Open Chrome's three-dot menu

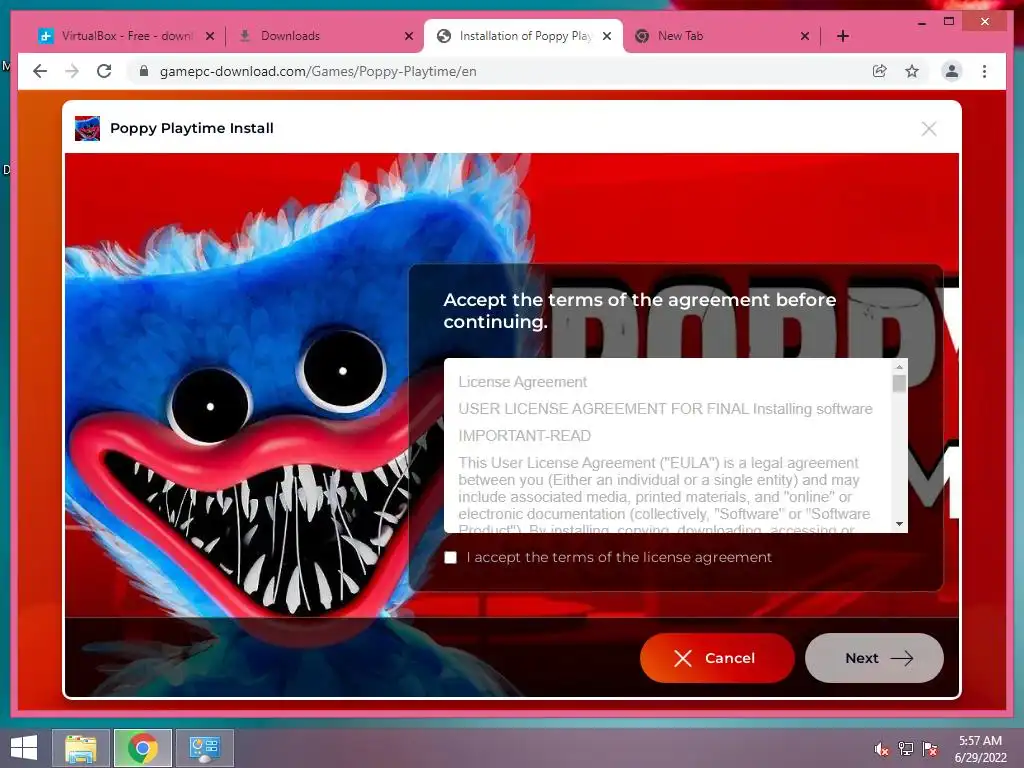pos(984,71)
